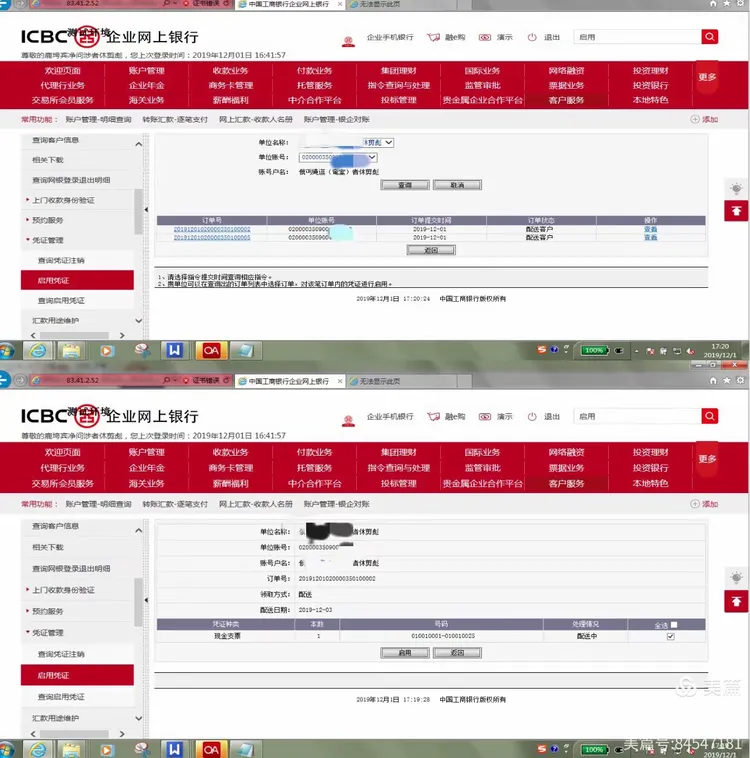Click the 退出 power icon in the upper window
This screenshot has height=758, width=750.
(532, 37)
